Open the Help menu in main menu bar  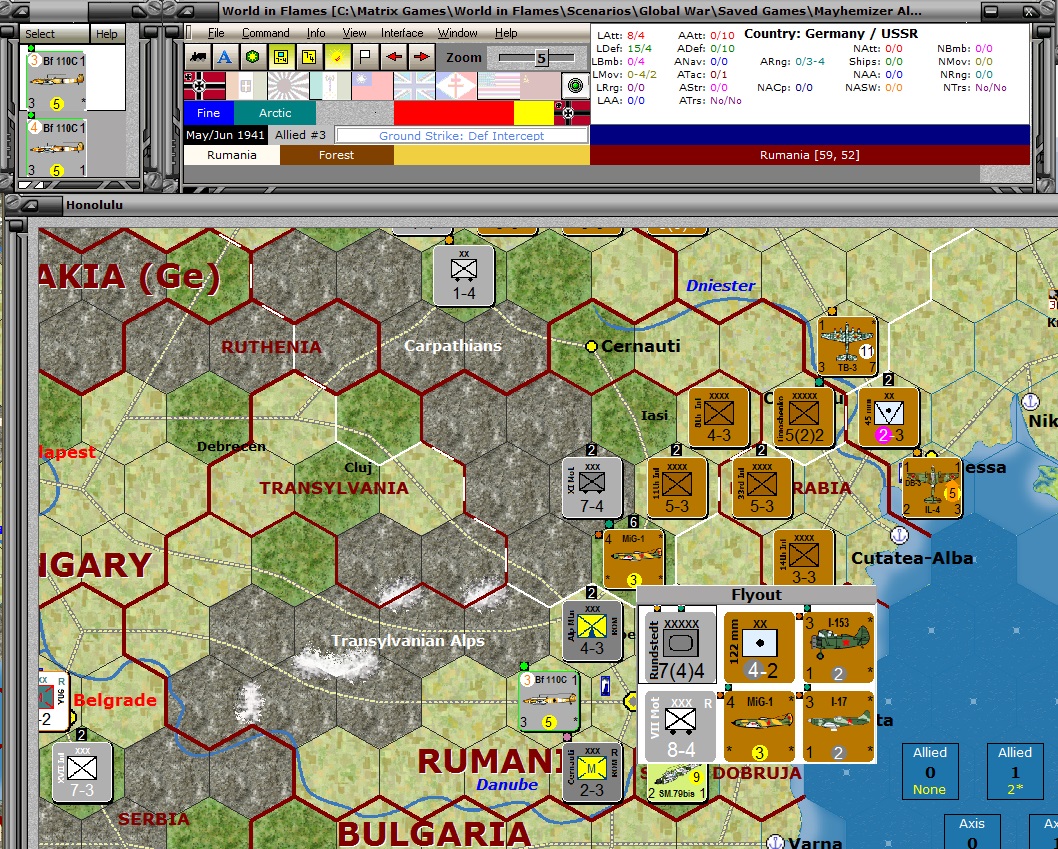(x=506, y=33)
